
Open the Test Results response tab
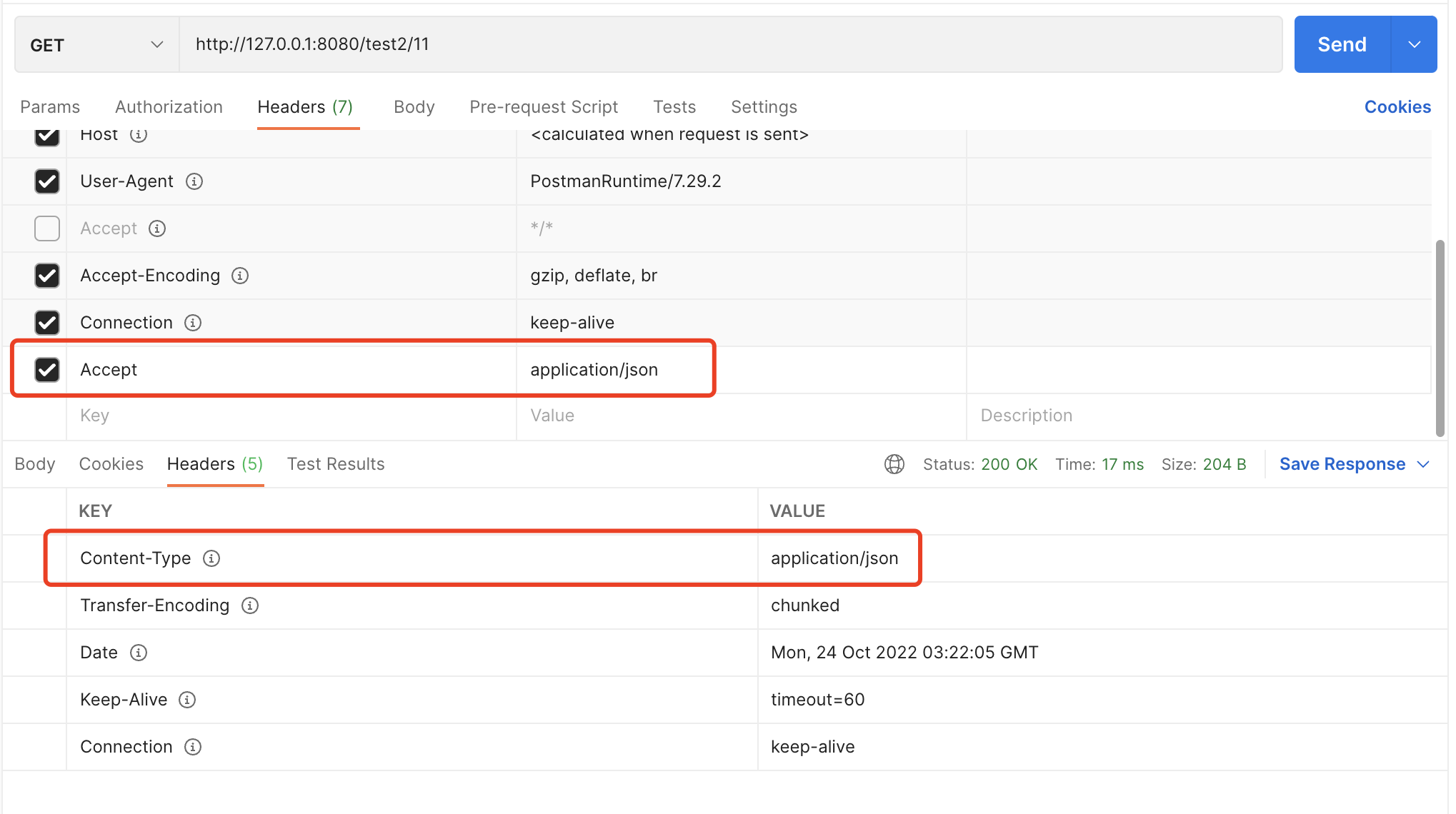(x=336, y=464)
